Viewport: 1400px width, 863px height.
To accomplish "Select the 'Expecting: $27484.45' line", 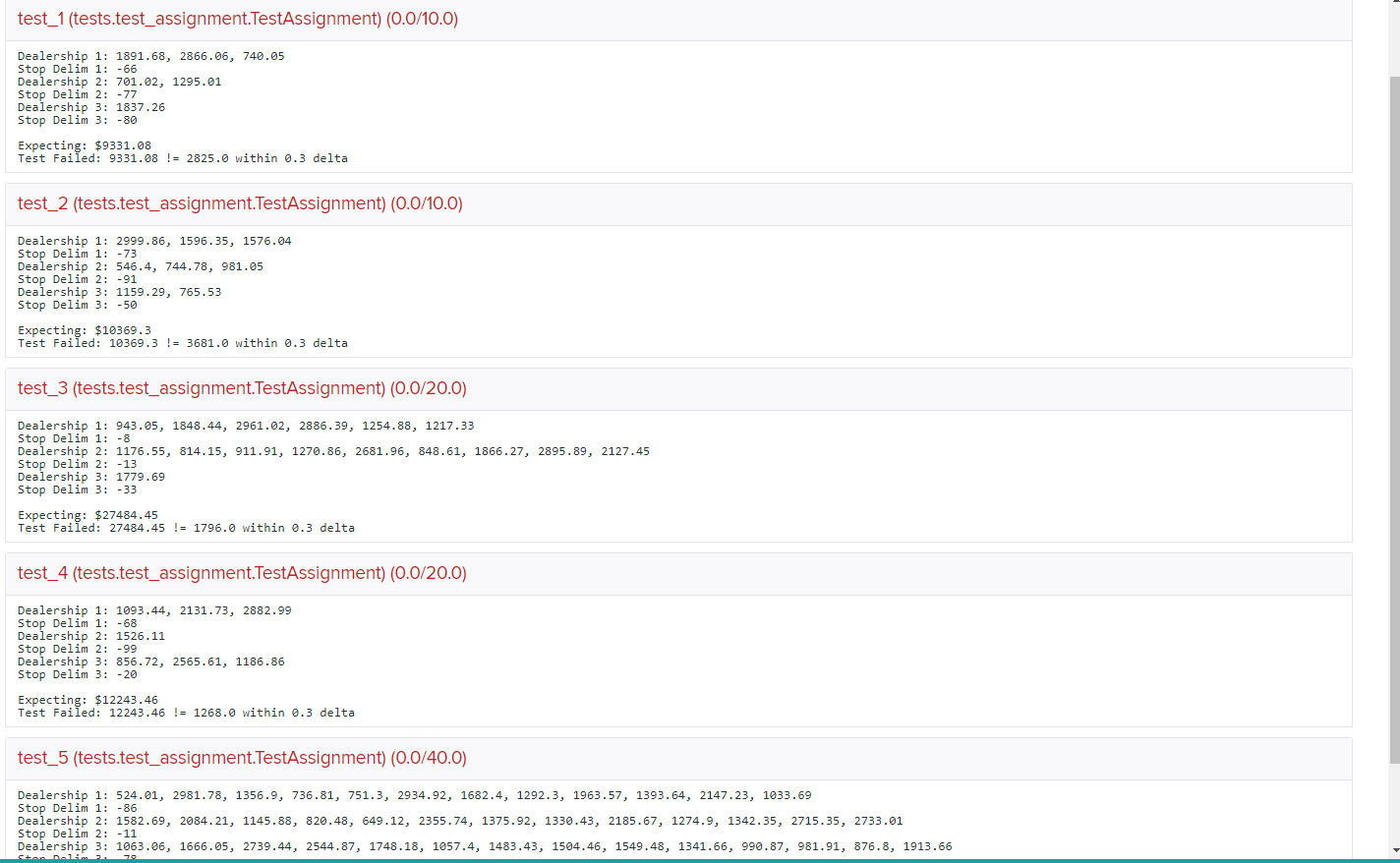I will coord(88,515).
